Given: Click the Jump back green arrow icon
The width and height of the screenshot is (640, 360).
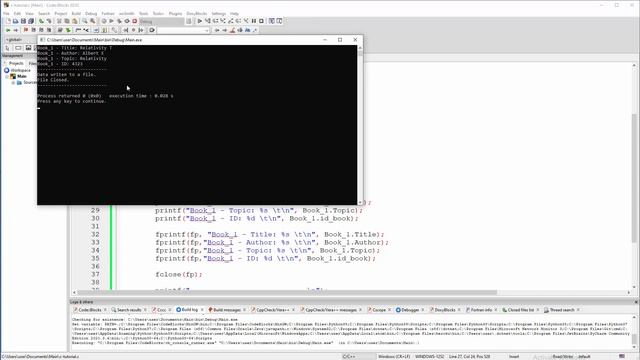Looking at the screenshot, I should [x=8, y=30].
